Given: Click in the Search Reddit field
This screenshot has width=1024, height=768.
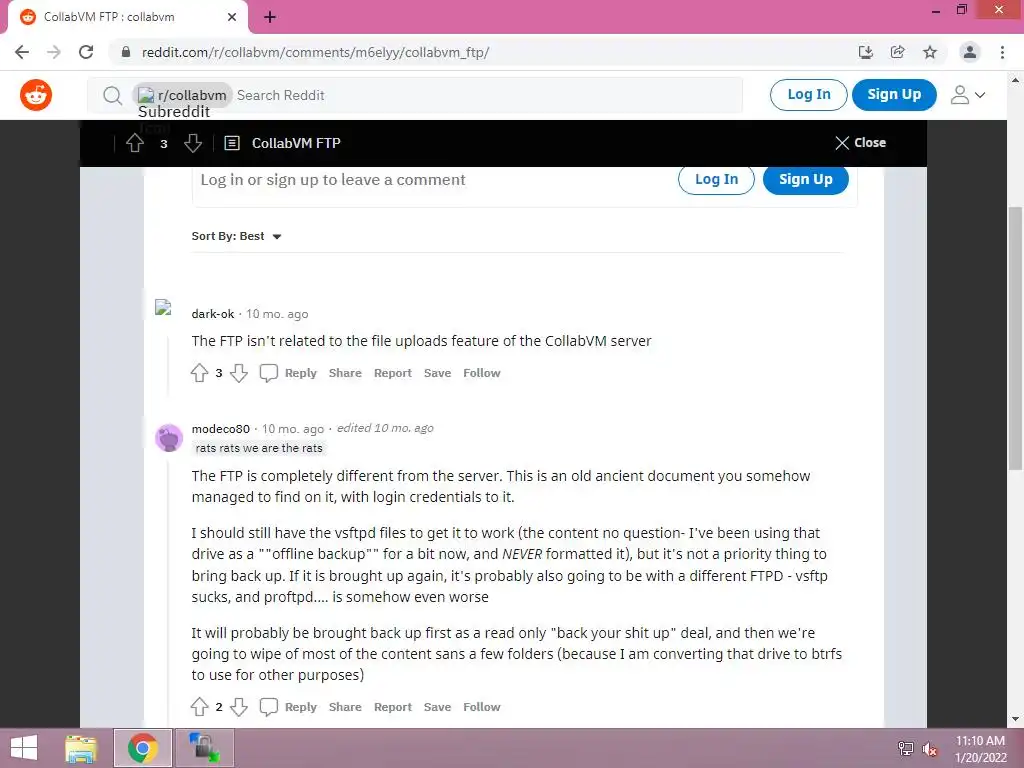Looking at the screenshot, I should [x=487, y=95].
